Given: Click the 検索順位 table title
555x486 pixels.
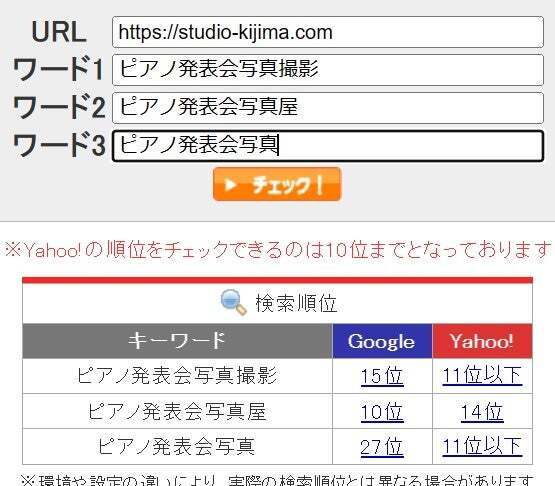Looking at the screenshot, I should [296, 303].
